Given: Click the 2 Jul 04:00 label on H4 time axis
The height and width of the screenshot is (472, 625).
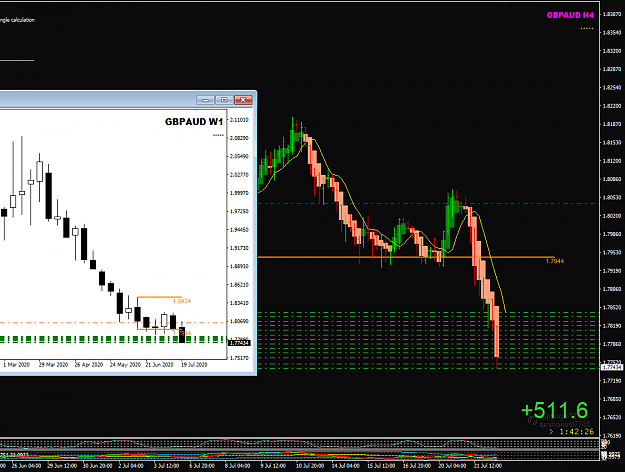Looking at the screenshot, I should 131,466.
